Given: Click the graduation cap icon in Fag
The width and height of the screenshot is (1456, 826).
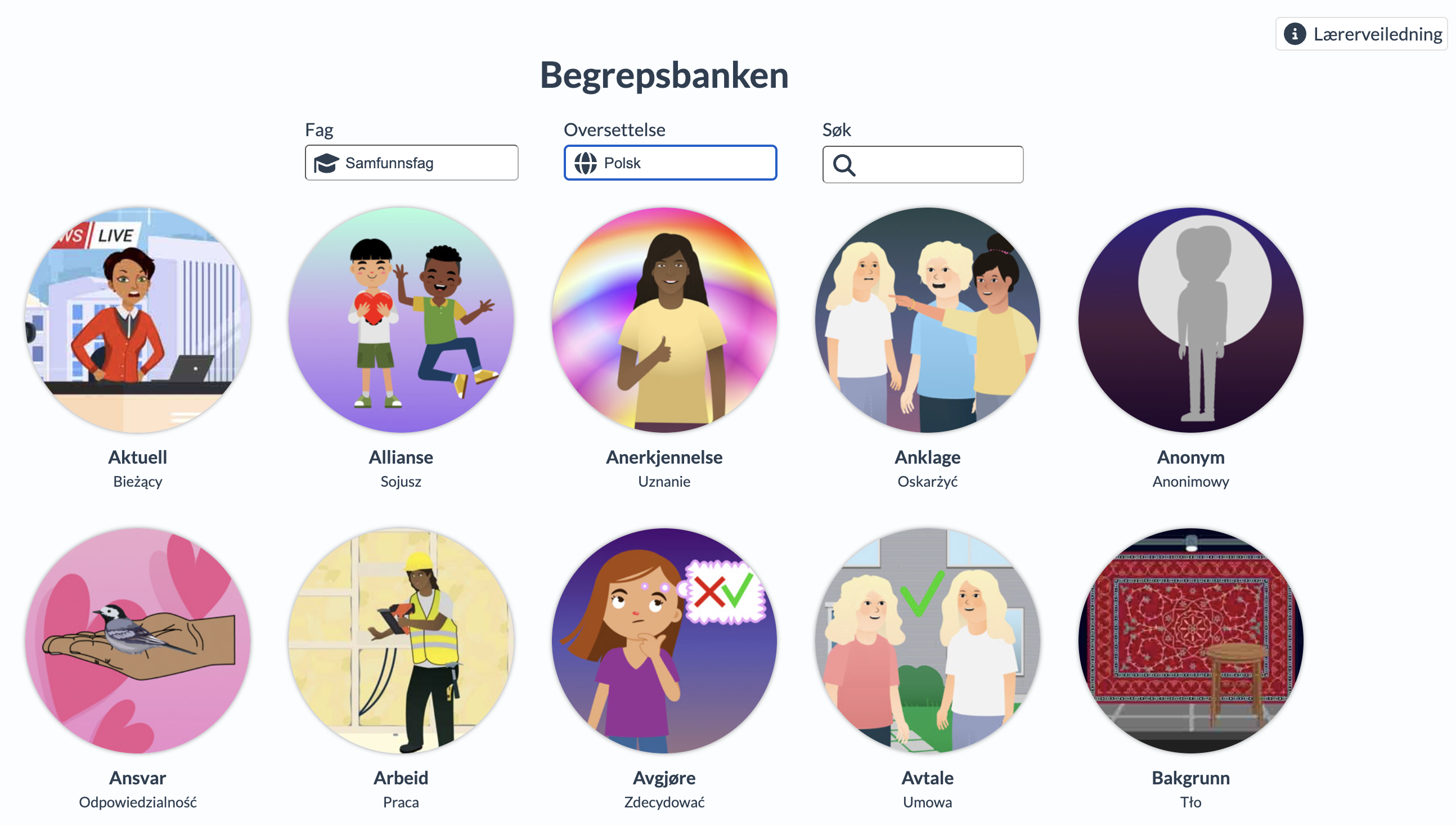Looking at the screenshot, I should click(326, 163).
